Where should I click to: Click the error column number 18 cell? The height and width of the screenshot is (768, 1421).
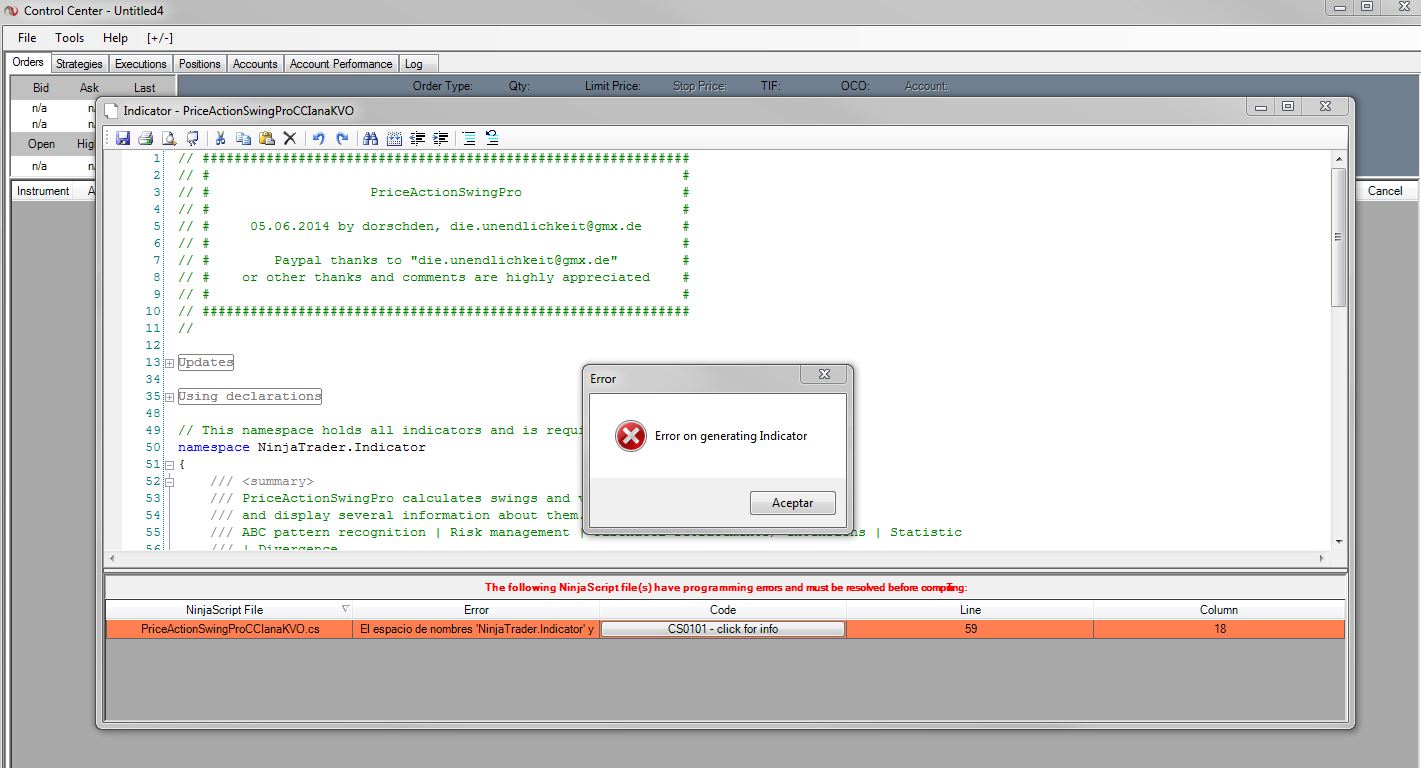pyautogui.click(x=1219, y=629)
